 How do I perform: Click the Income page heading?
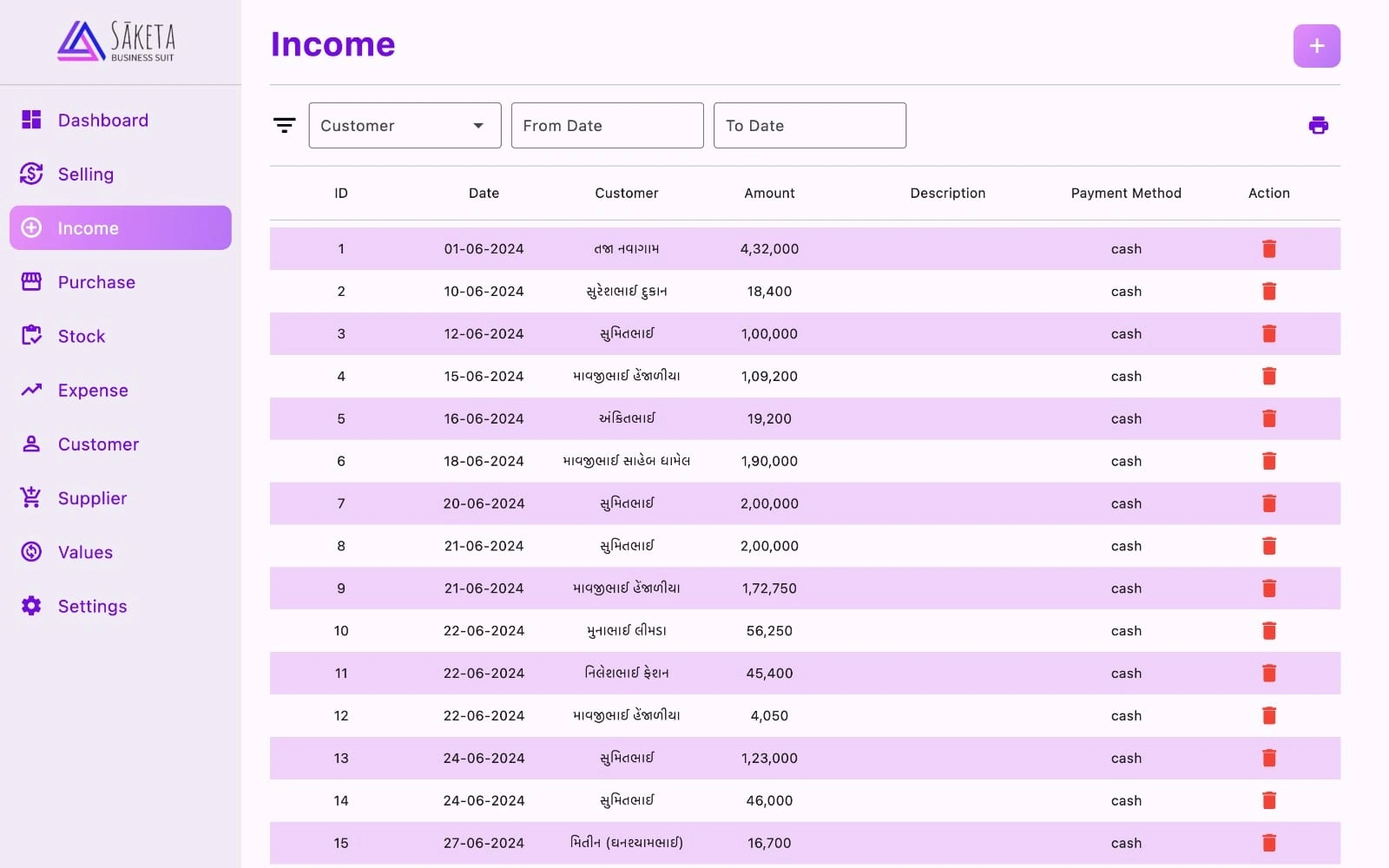333,44
